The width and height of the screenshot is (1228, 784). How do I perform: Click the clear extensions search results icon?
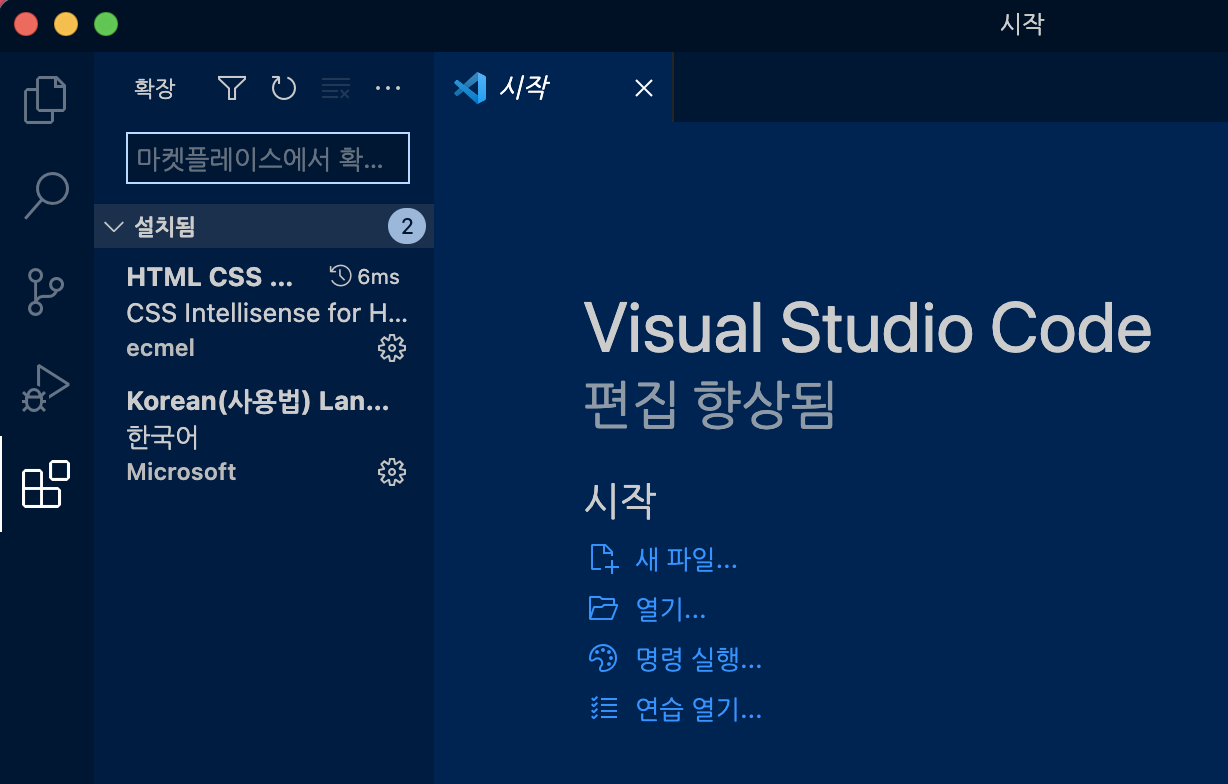tap(336, 88)
